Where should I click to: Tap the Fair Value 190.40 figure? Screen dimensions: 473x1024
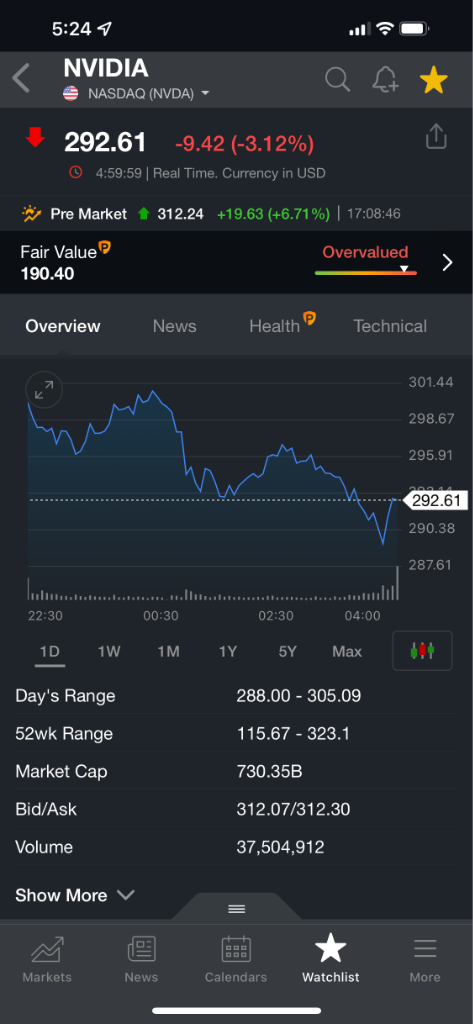tap(47, 273)
